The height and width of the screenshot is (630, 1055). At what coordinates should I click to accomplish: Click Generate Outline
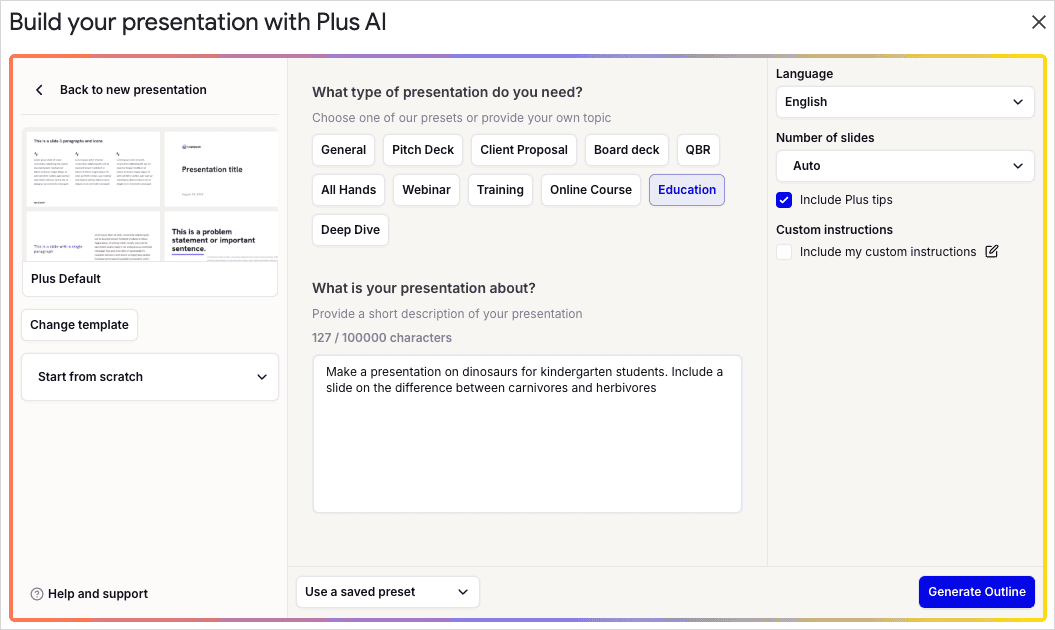976,592
